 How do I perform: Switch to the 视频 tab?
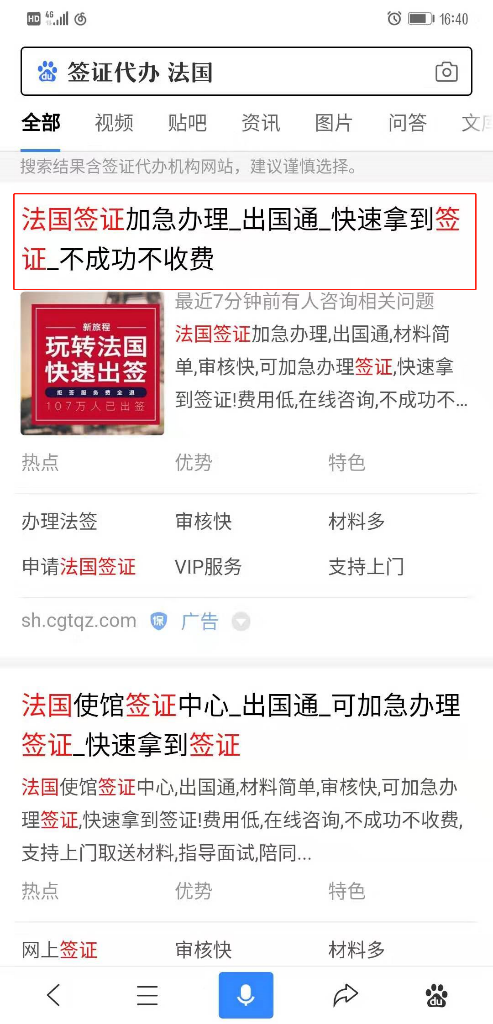[x=114, y=122]
